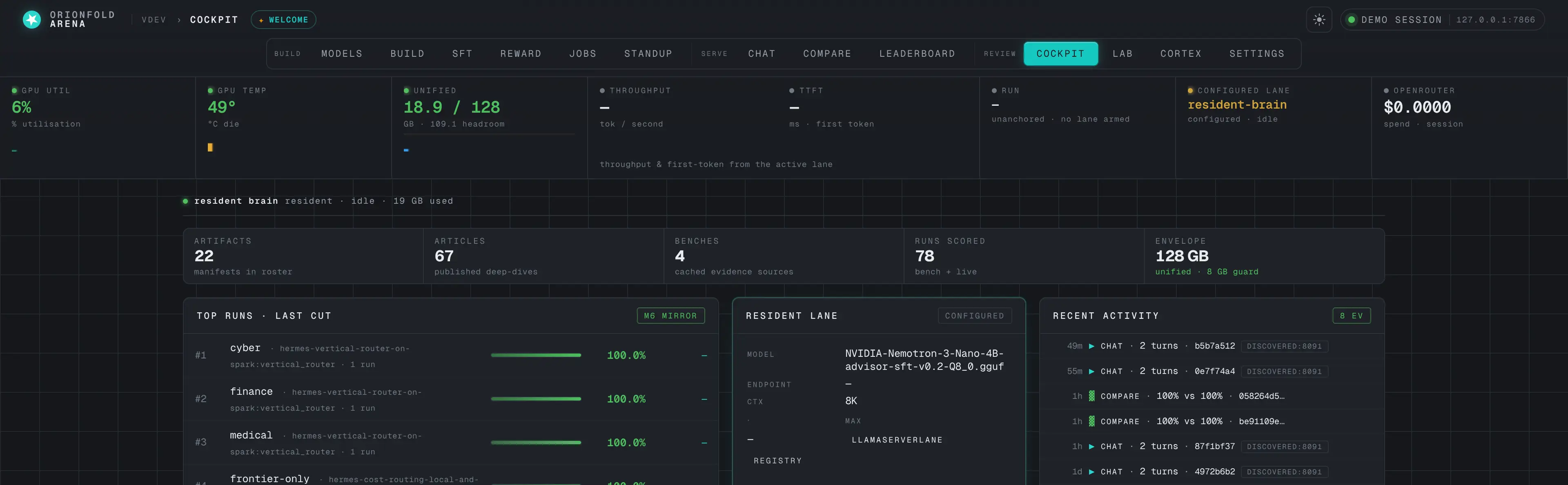
Task: Switch to the Cortex tab
Action: point(1180,53)
